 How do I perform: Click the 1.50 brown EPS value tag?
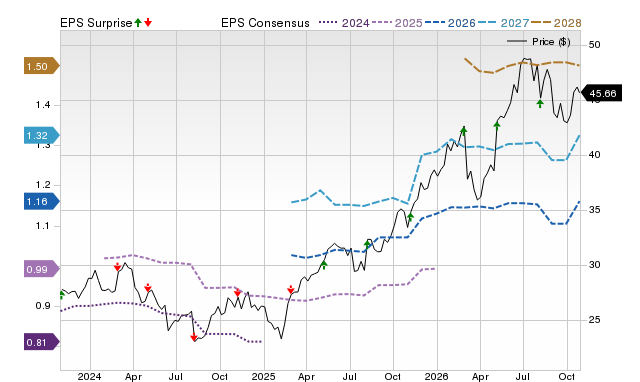coord(42,66)
